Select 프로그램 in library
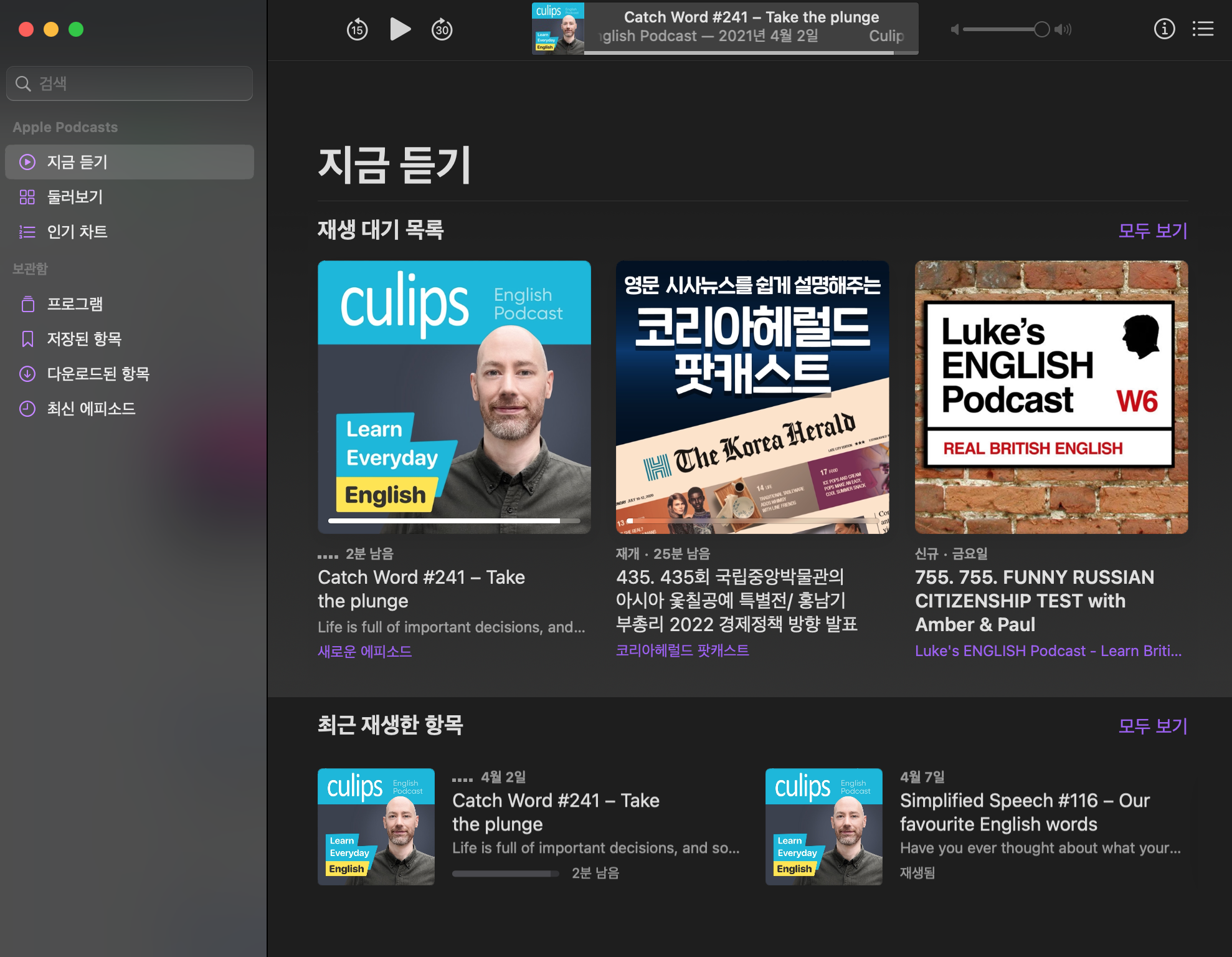 pos(75,304)
